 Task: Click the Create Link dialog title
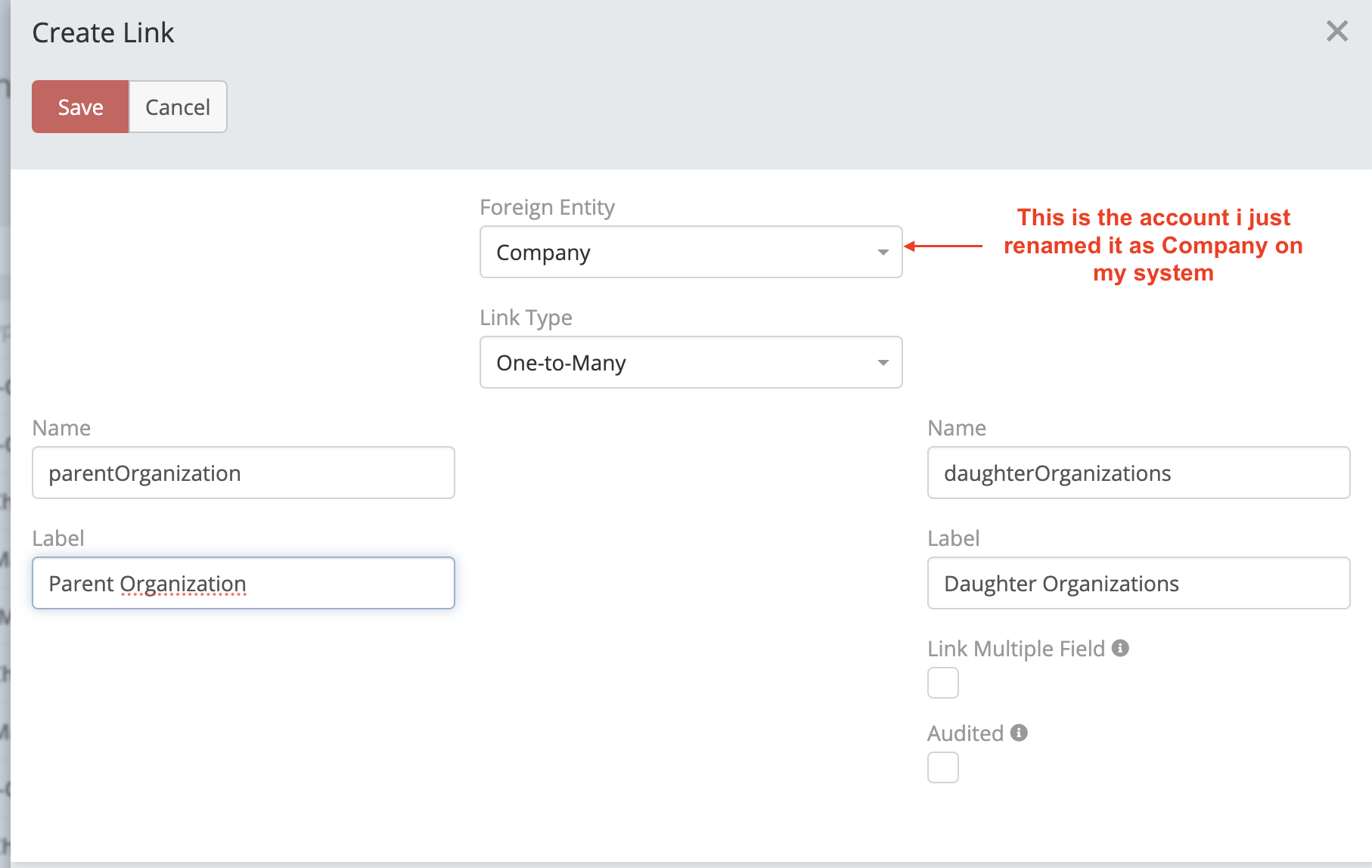pos(103,33)
